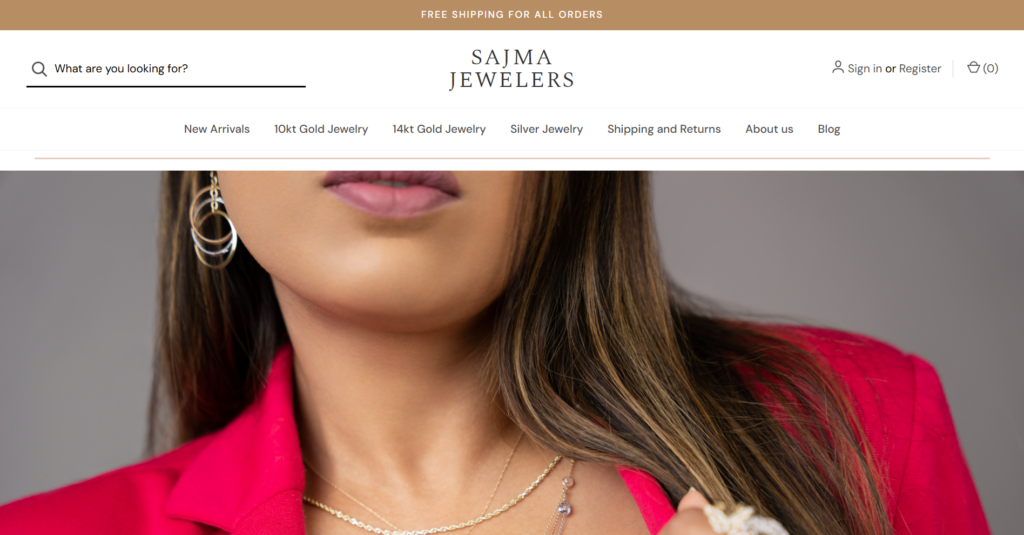Click the search magnifier icon
This screenshot has height=535, width=1024.
[39, 69]
